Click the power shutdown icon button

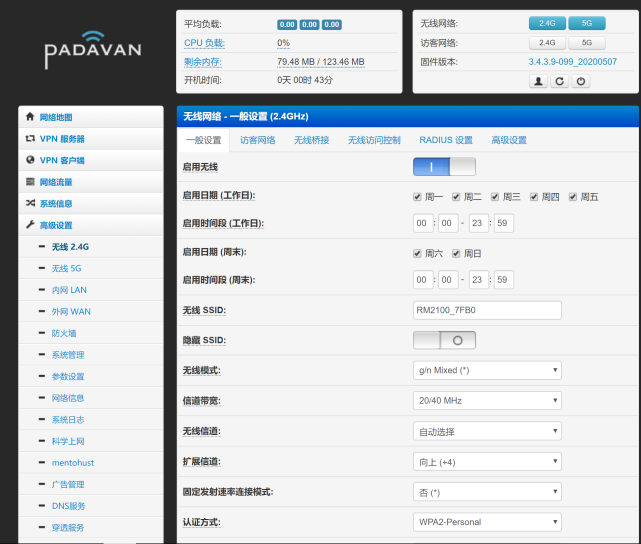pyautogui.click(x=580, y=81)
